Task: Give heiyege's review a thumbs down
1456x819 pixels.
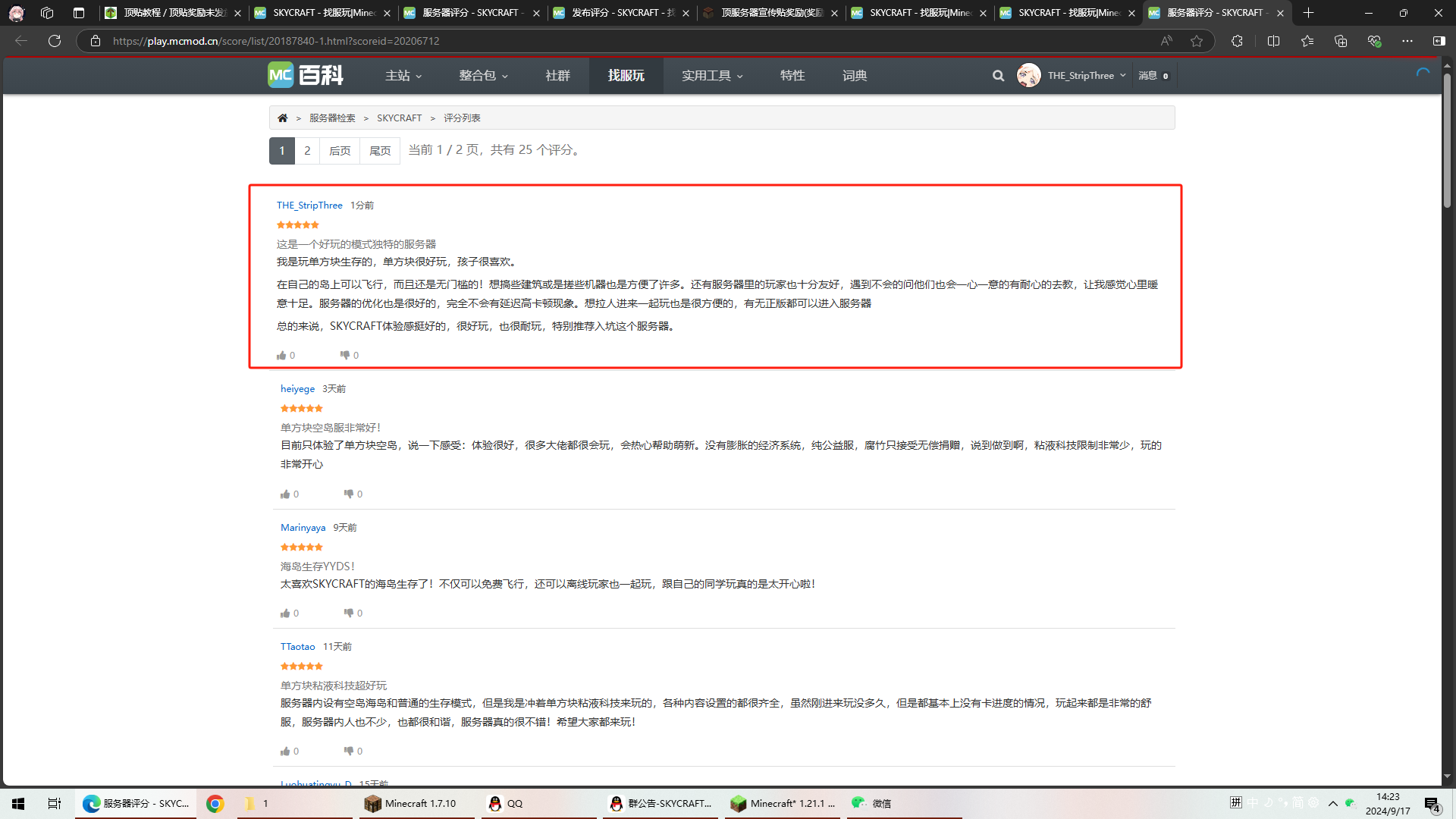Action: [349, 494]
